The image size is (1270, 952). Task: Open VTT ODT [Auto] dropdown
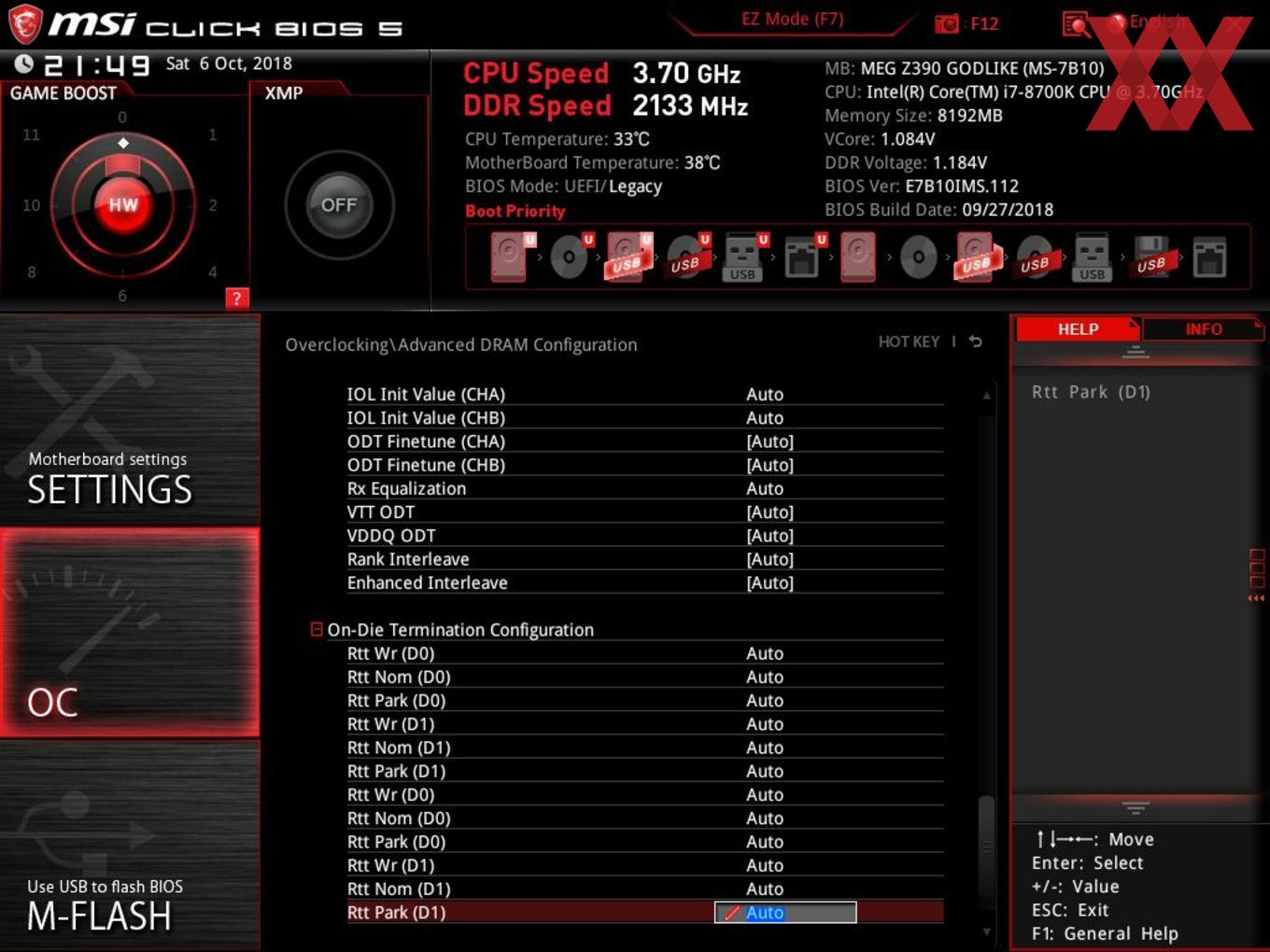pyautogui.click(x=769, y=512)
